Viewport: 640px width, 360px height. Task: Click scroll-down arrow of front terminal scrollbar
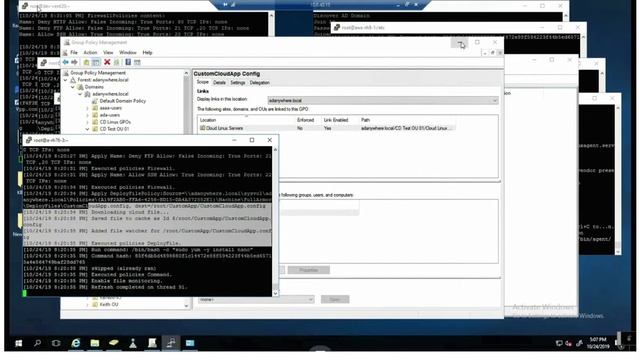[x=275, y=293]
